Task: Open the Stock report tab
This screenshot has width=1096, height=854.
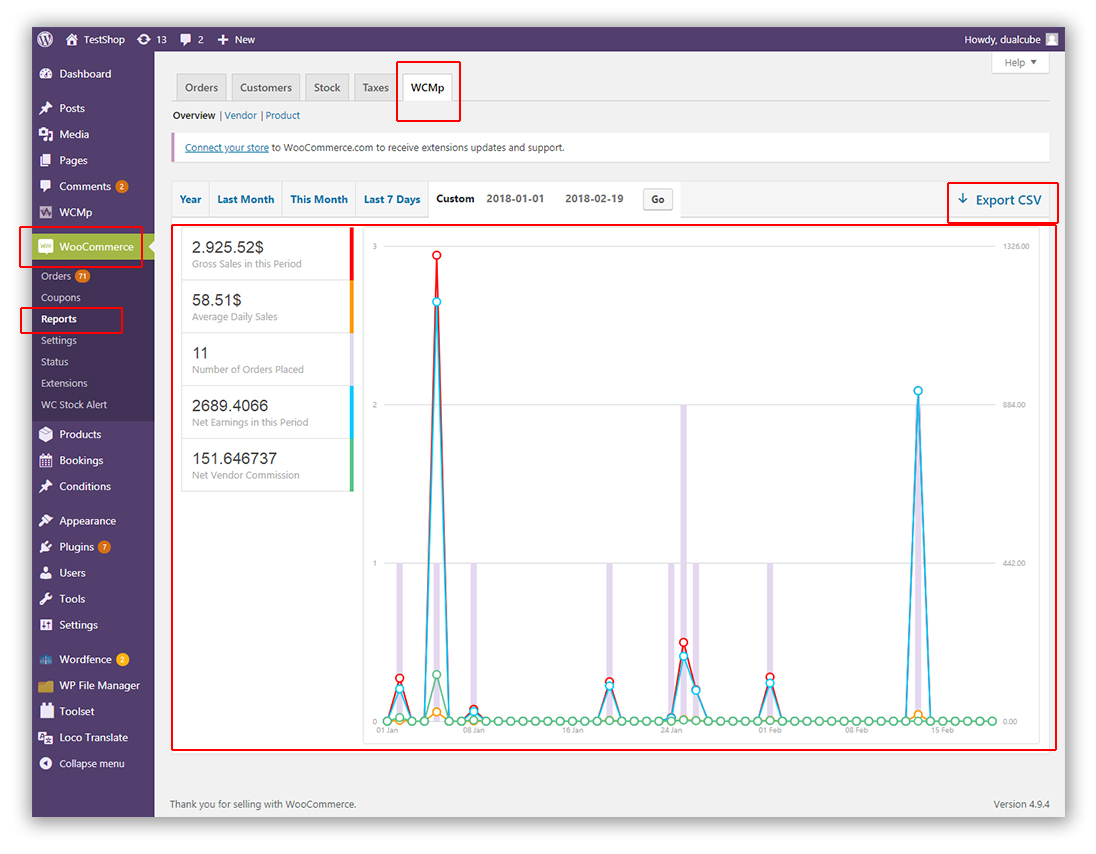Action: click(326, 87)
